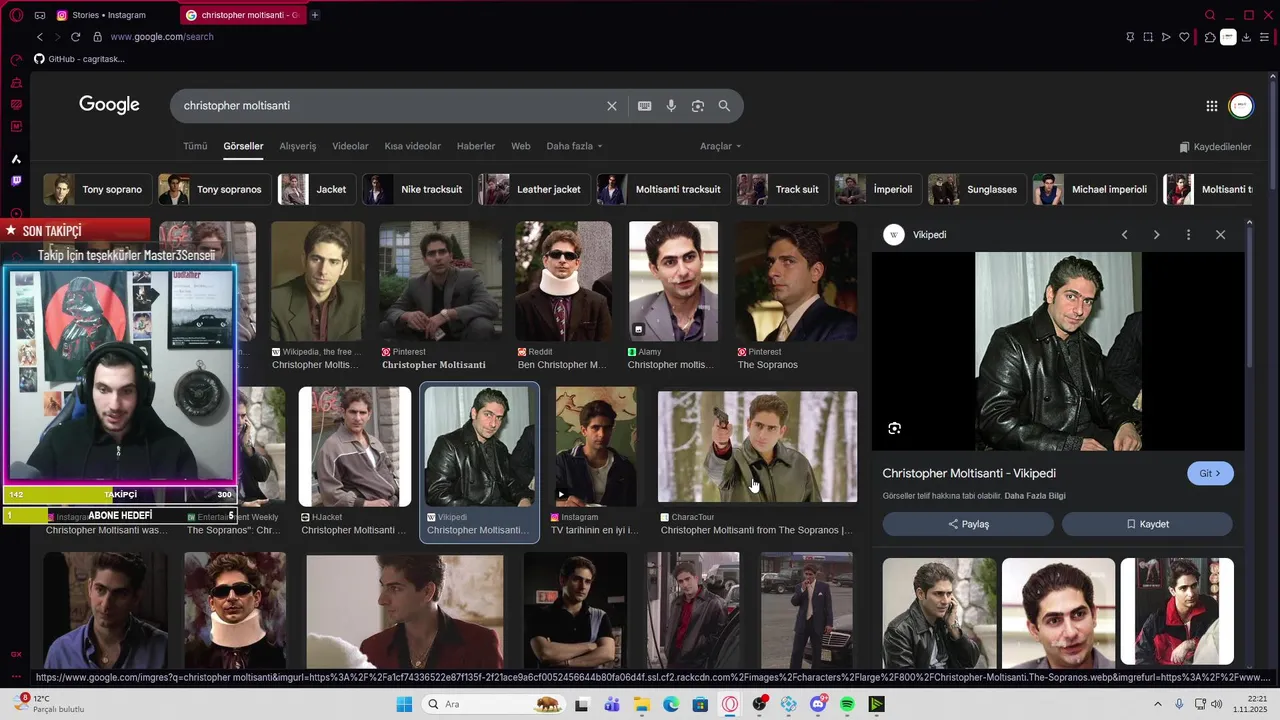Filter by Nike tracksuit chip
The width and height of the screenshot is (1280, 720).
tap(417, 189)
